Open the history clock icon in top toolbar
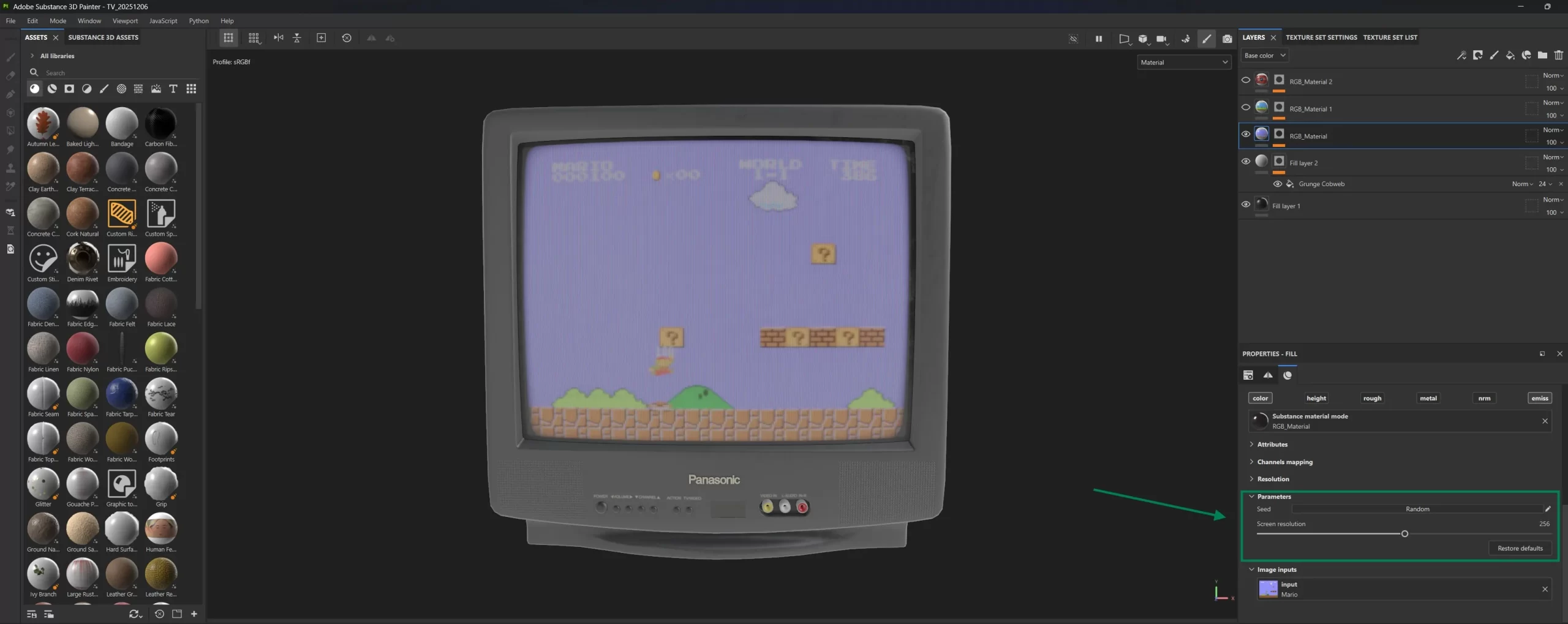The image size is (1568, 624). pos(347,38)
